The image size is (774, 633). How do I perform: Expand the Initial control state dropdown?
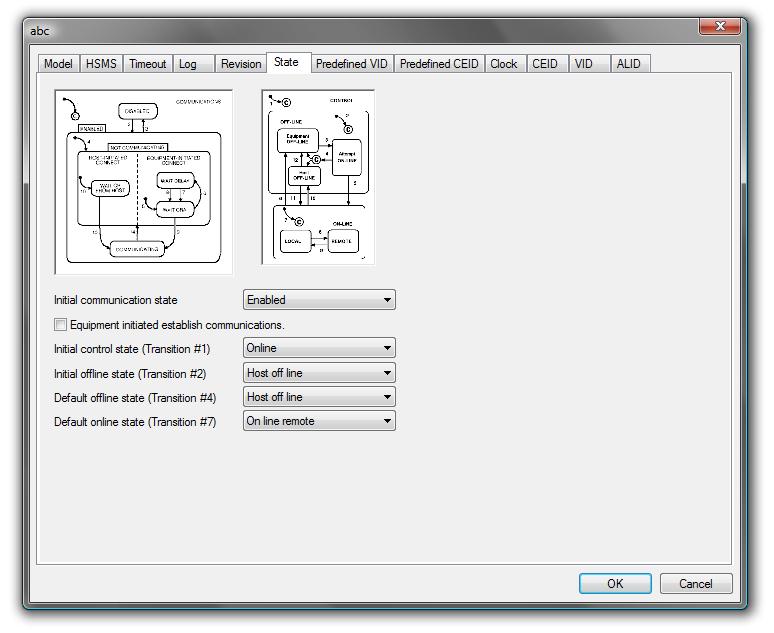click(319, 348)
